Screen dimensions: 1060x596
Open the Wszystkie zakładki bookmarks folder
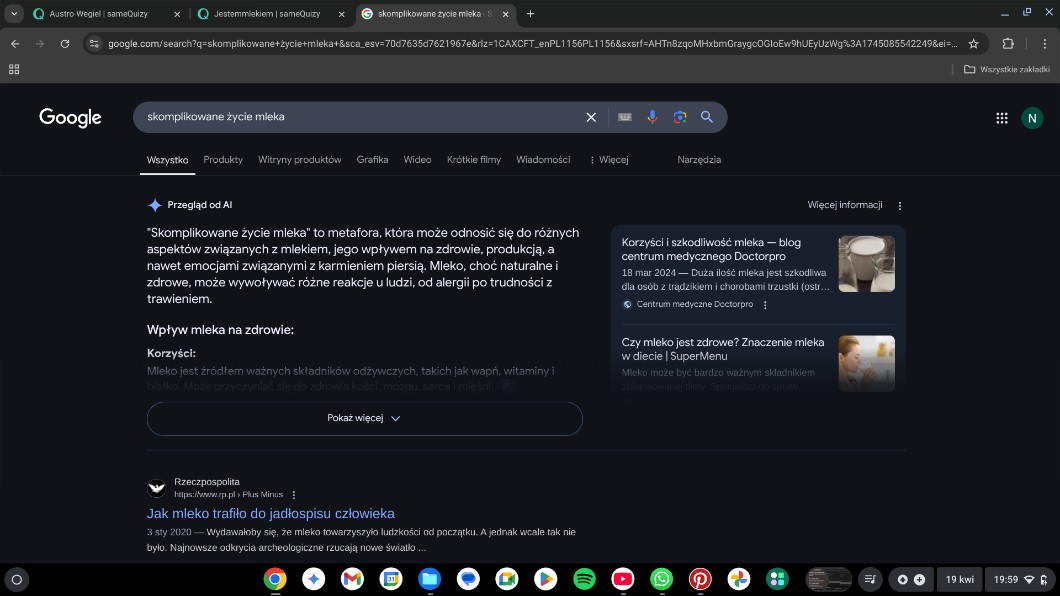[x=1006, y=69]
